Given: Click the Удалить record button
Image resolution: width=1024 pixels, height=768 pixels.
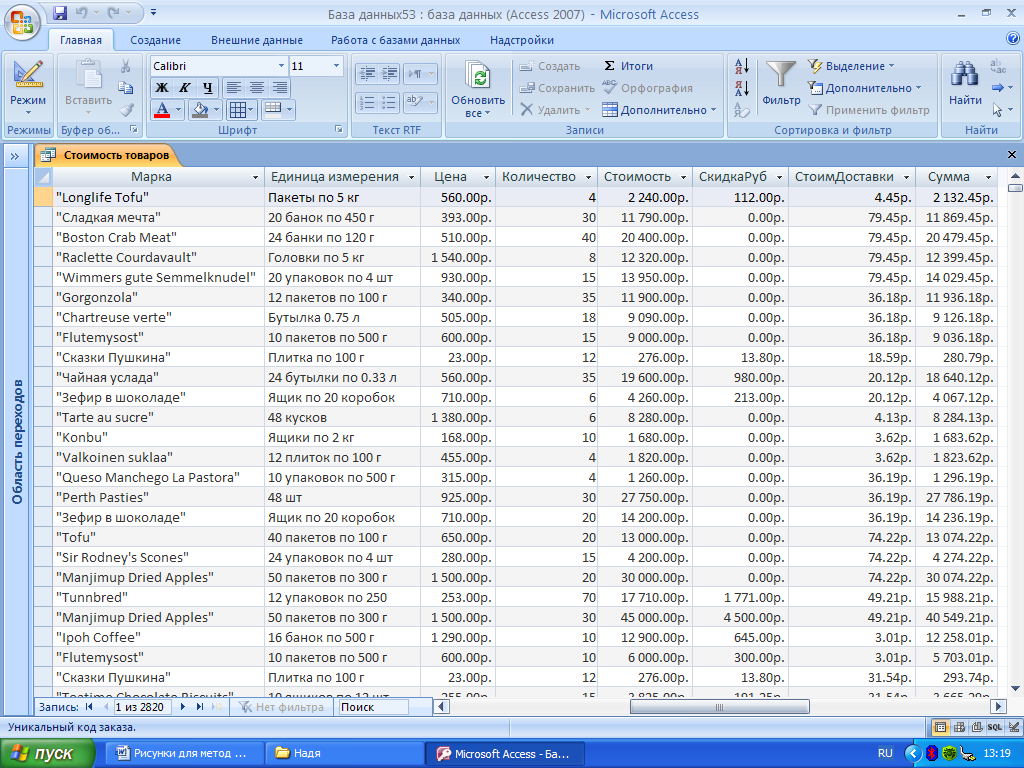Looking at the screenshot, I should (x=555, y=110).
